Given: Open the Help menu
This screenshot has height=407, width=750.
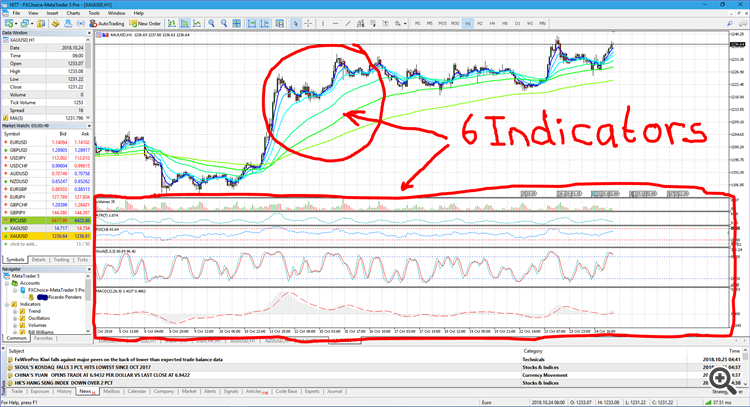Looking at the screenshot, I should (x=139, y=13).
